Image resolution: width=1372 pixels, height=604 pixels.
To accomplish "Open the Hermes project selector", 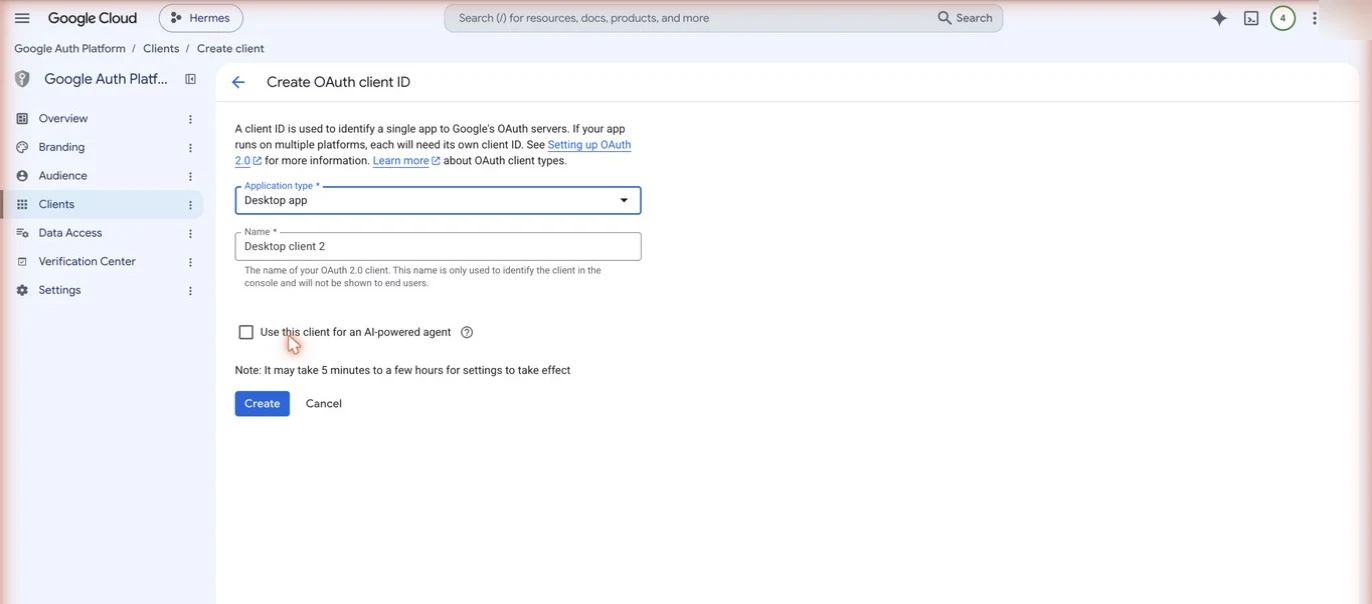I will click(x=201, y=18).
